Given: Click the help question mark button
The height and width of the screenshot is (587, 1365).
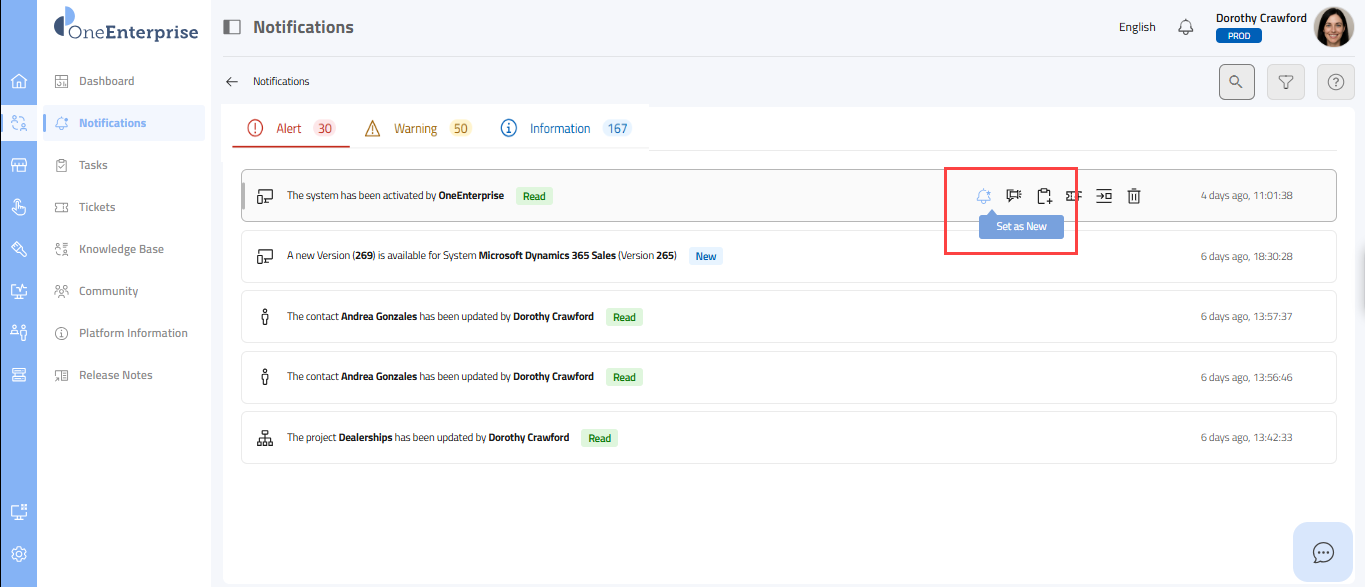Looking at the screenshot, I should 1335,82.
